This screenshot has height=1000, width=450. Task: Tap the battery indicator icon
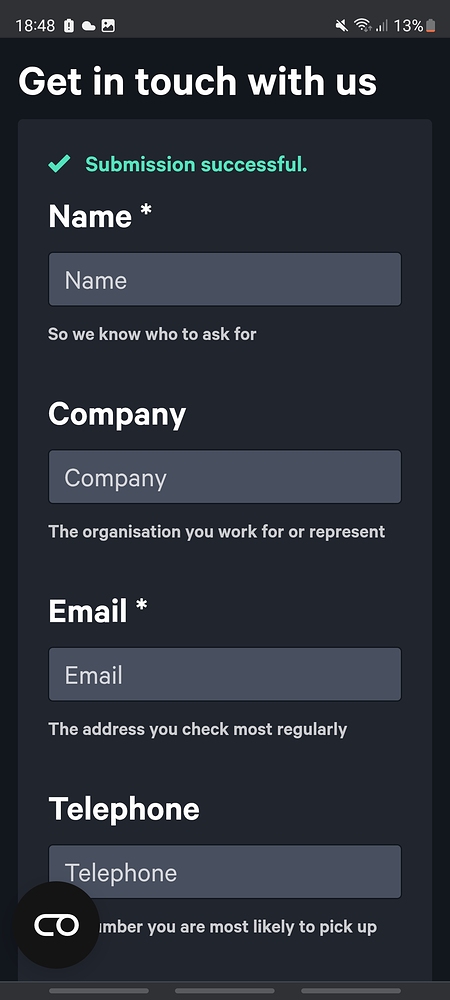(431, 26)
